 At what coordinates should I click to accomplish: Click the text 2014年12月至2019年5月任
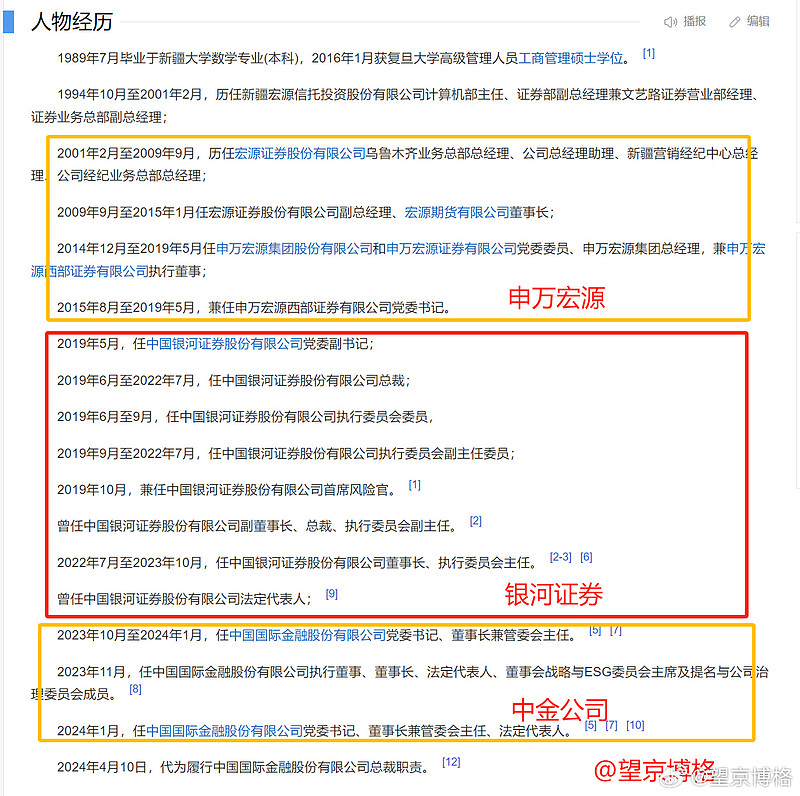coord(137,248)
